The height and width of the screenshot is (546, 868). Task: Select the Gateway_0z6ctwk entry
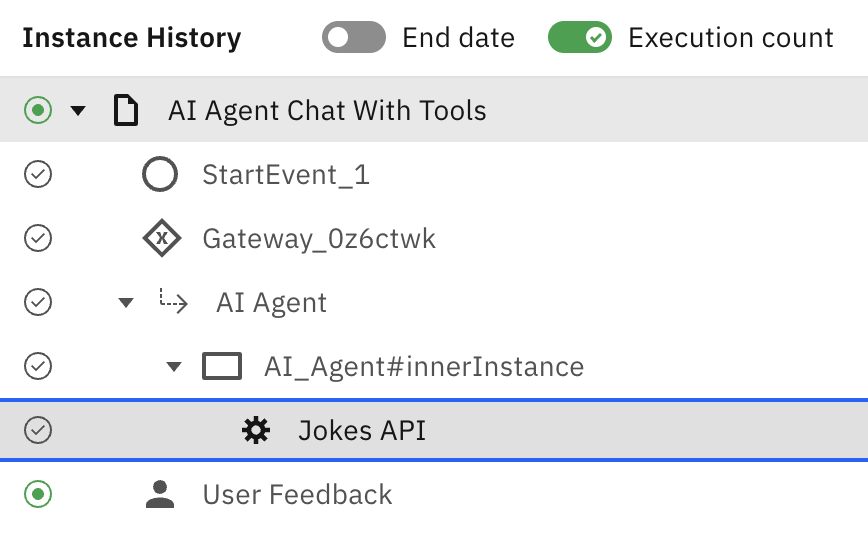[319, 239]
